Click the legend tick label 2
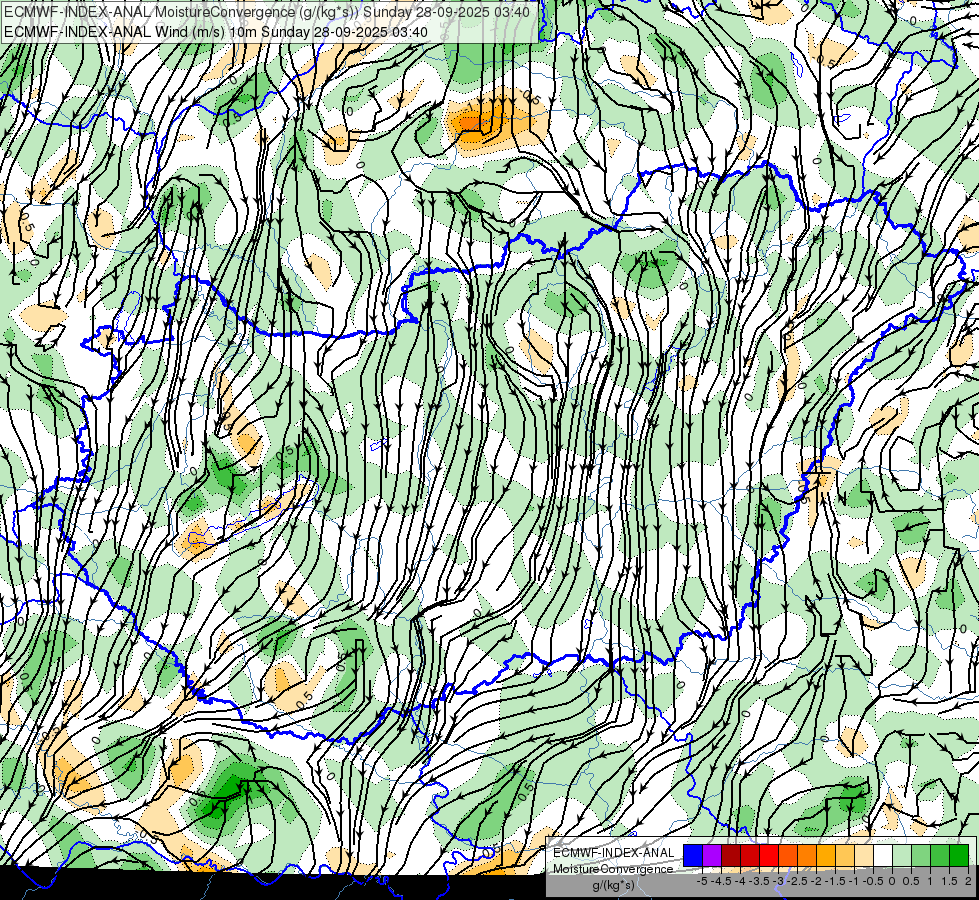This screenshot has height=900, width=979. click(x=968, y=881)
